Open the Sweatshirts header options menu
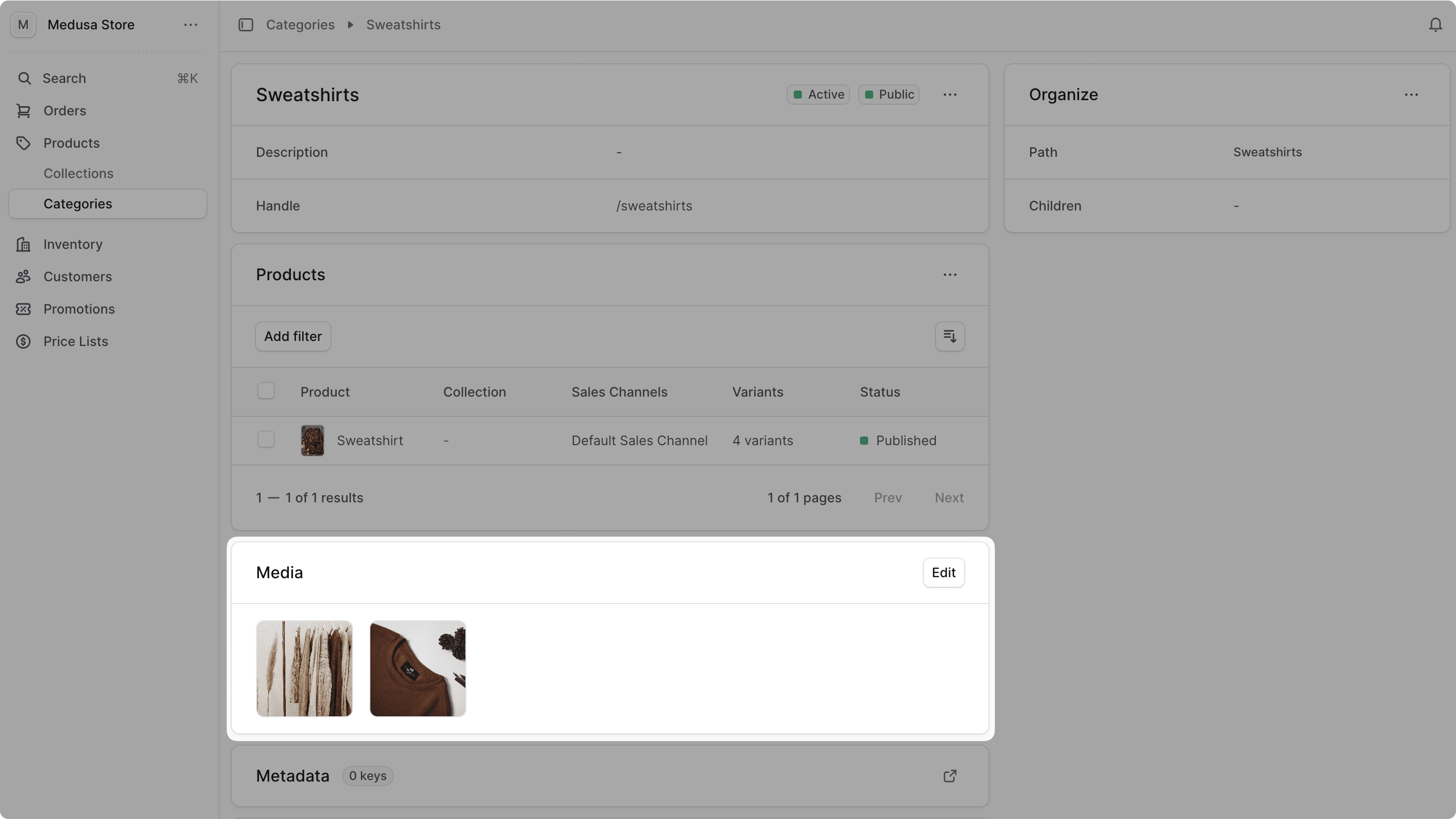Image resolution: width=1456 pixels, height=819 pixels. [x=950, y=95]
